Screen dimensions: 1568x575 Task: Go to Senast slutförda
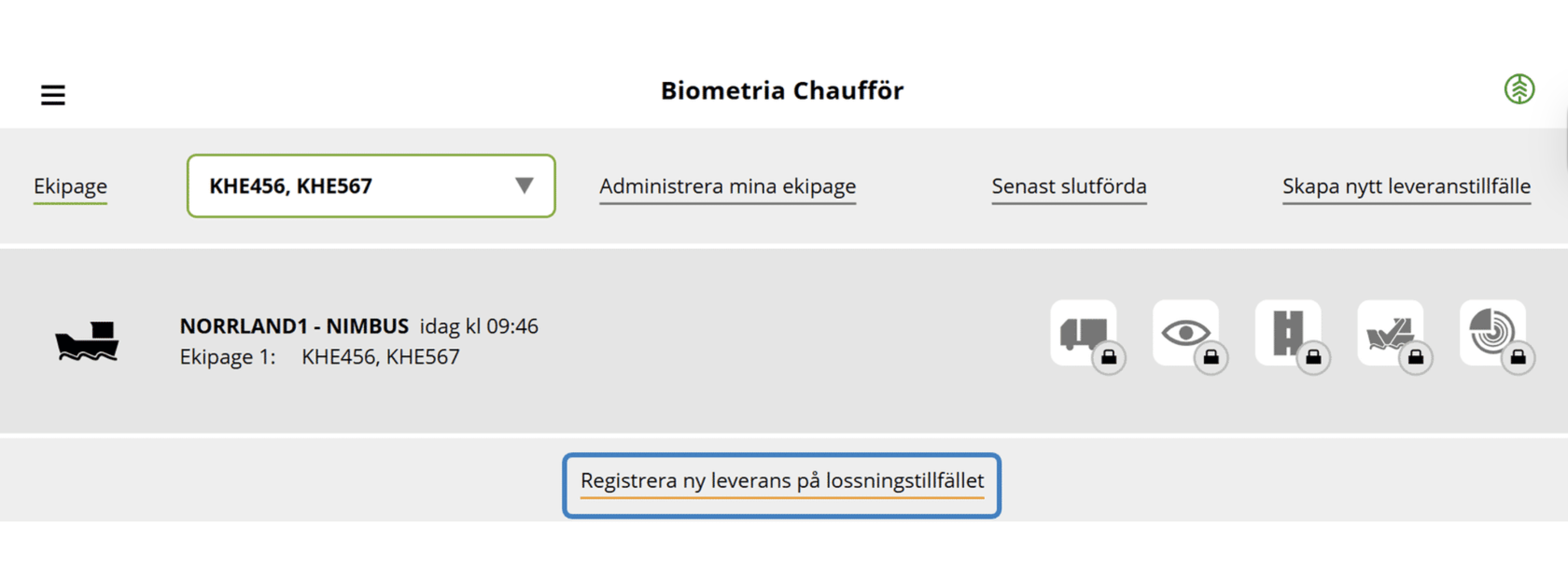pos(1069,186)
